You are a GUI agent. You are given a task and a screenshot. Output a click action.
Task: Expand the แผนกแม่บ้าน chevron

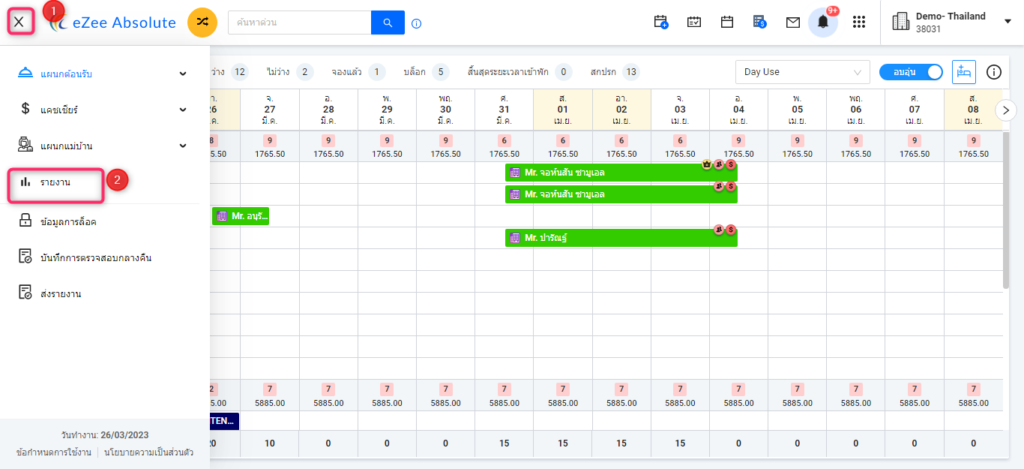coord(183,145)
